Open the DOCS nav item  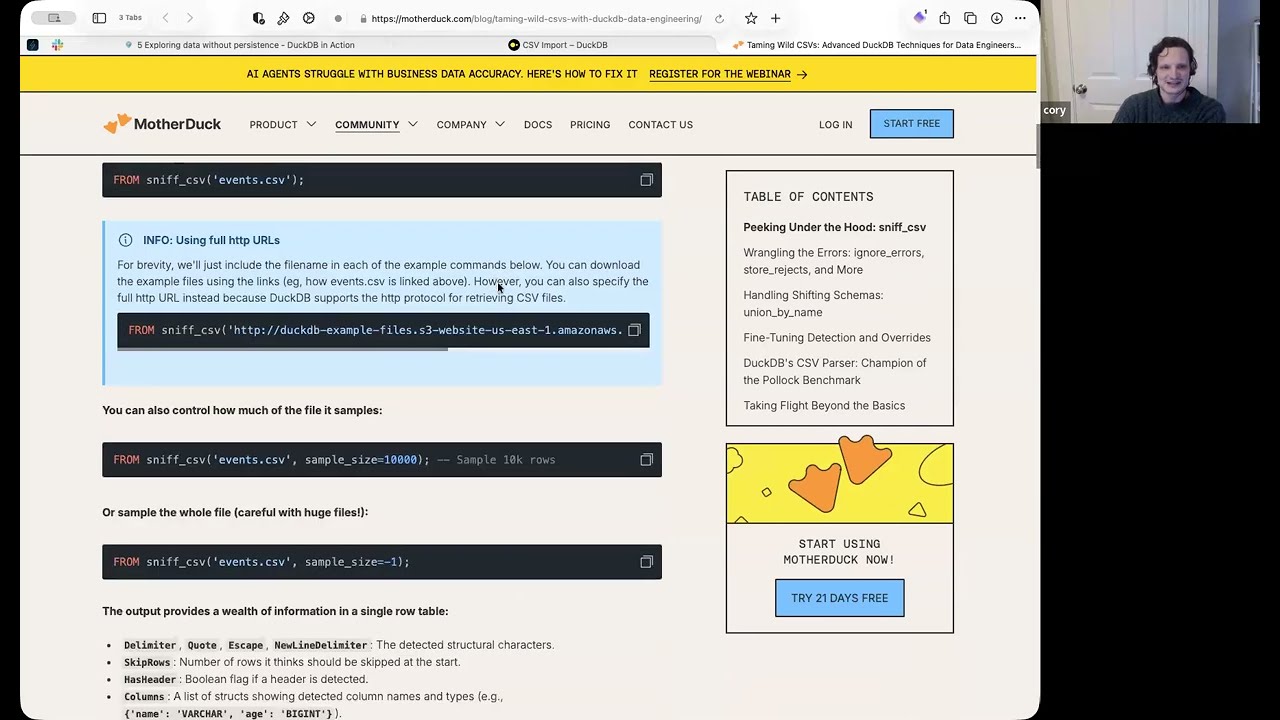538,125
